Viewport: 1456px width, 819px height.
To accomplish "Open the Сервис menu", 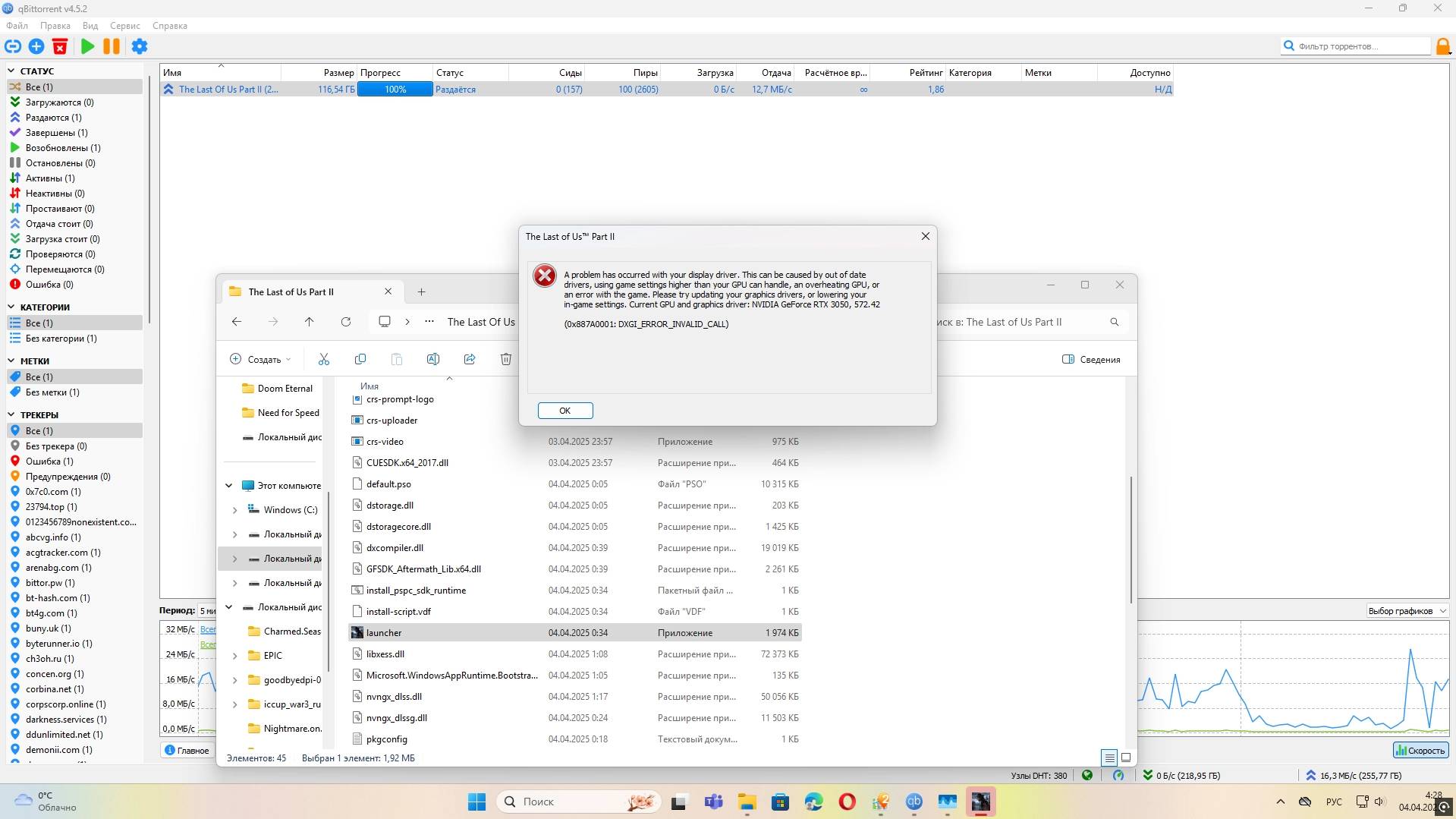I will (x=125, y=26).
